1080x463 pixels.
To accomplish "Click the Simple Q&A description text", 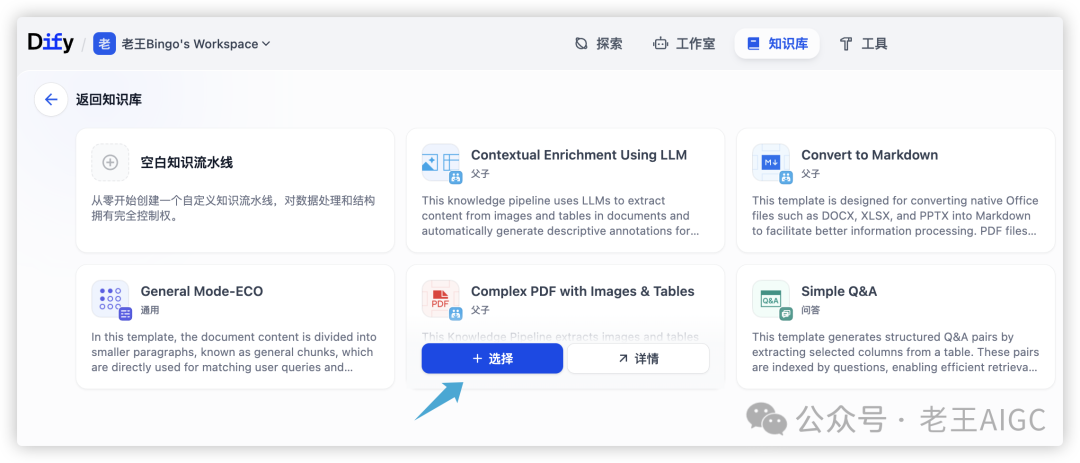I will pyautogui.click(x=895, y=352).
